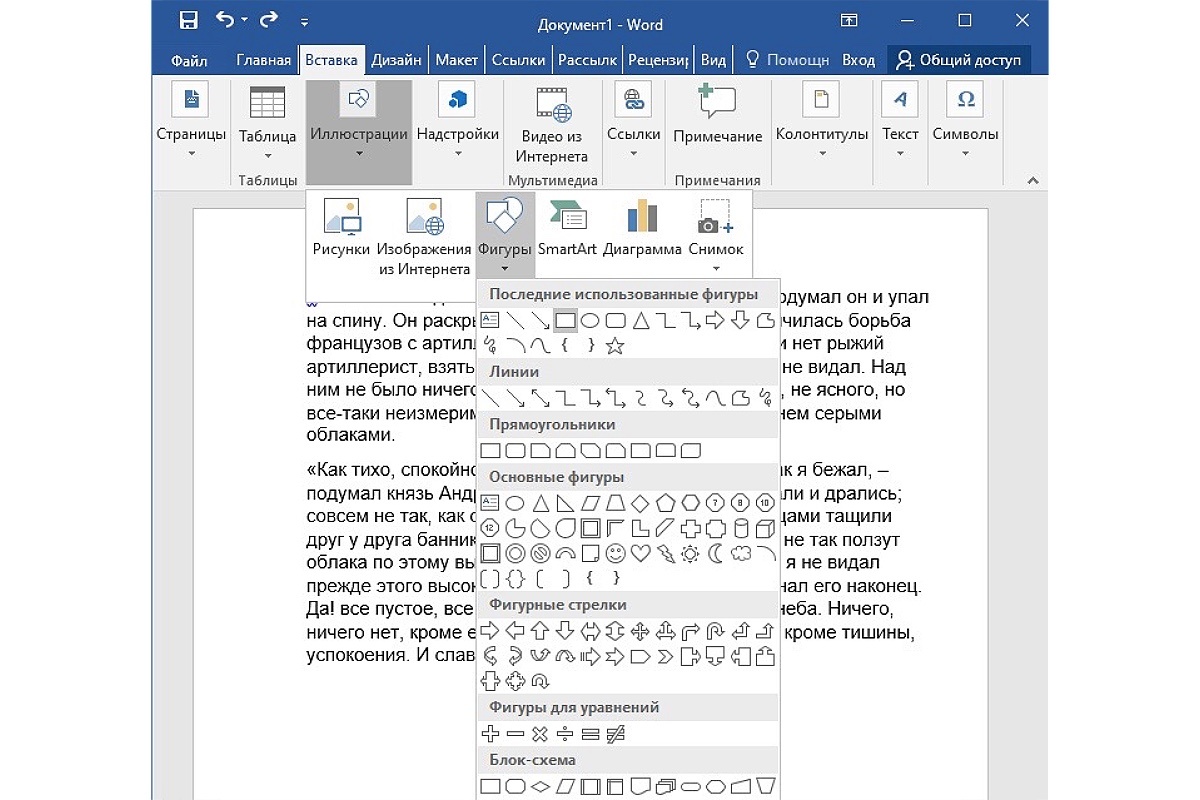Select the not-equal equation shape
1200x800 pixels.
coord(615,734)
